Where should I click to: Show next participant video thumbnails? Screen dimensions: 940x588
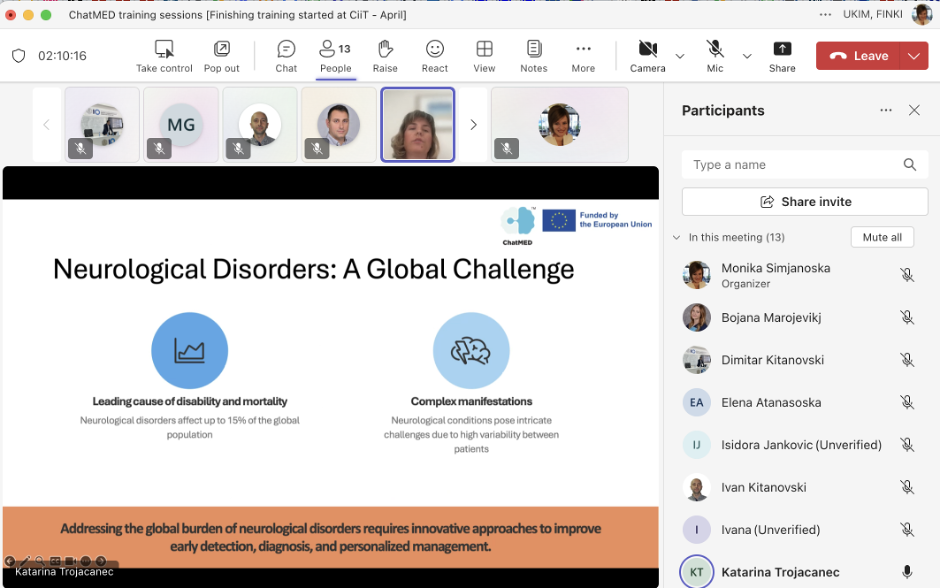click(473, 125)
